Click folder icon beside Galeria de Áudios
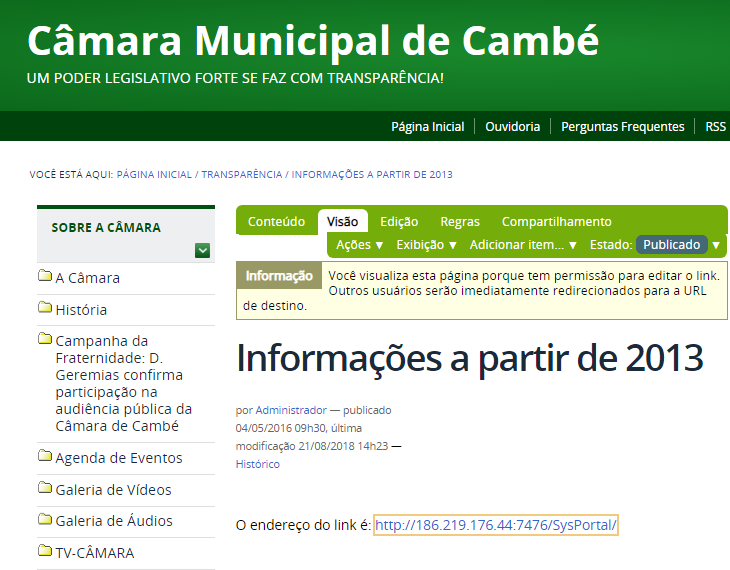 tap(45, 520)
